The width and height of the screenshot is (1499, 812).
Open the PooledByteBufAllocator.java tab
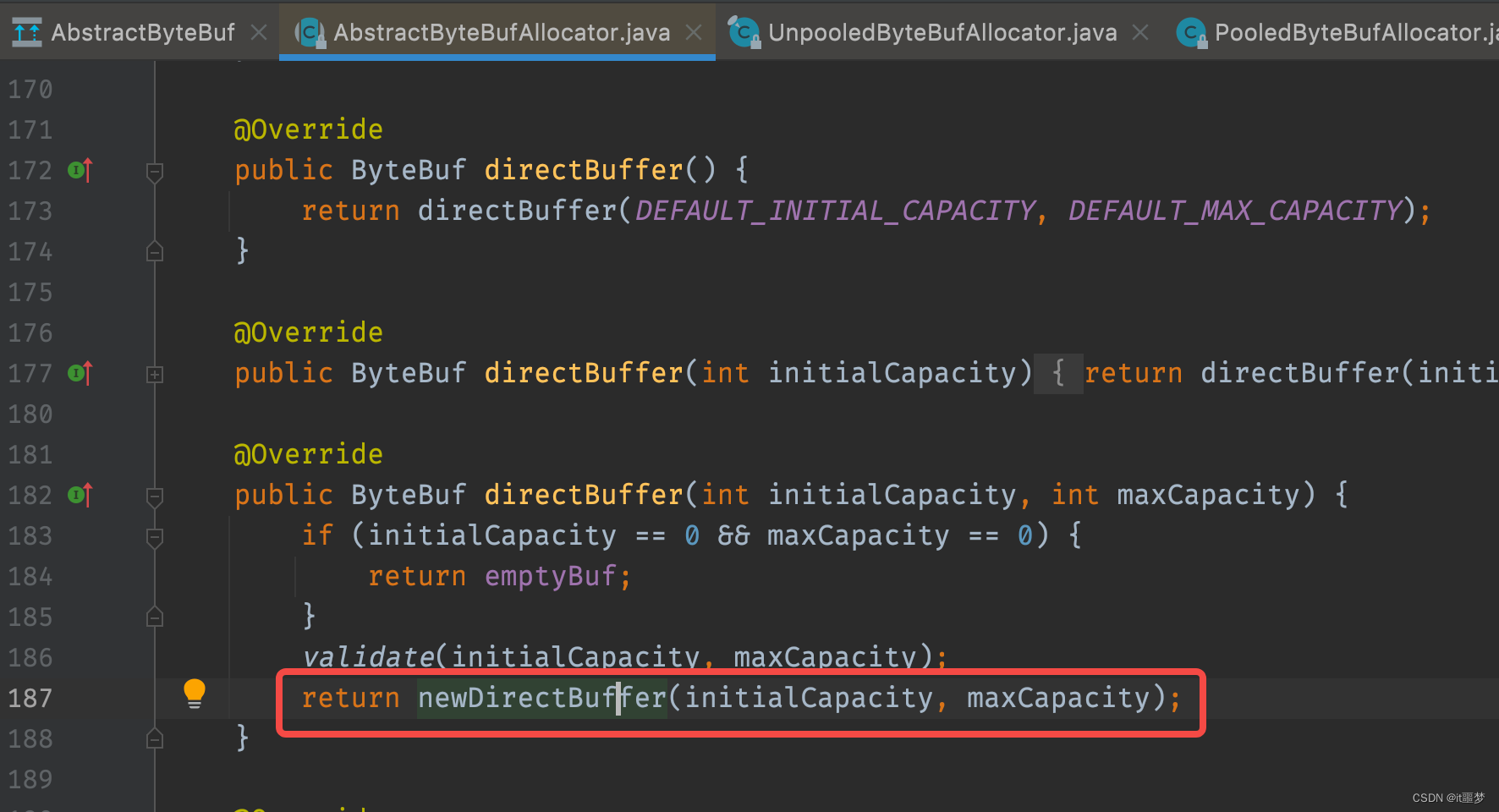coord(1356,32)
